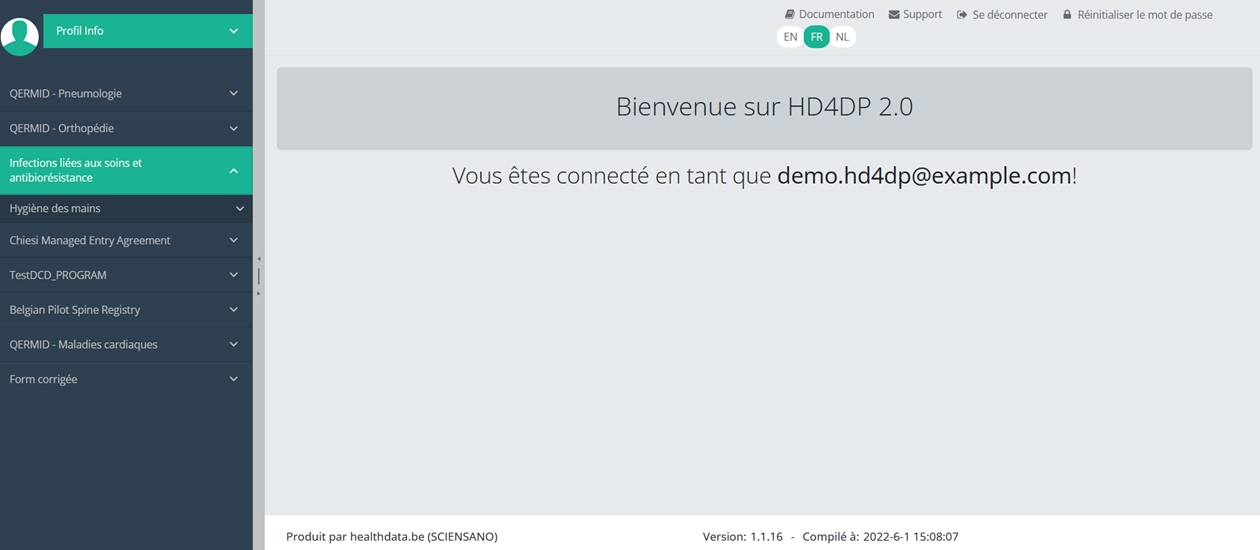Expand Hygiène des mains submenu

tap(240, 209)
